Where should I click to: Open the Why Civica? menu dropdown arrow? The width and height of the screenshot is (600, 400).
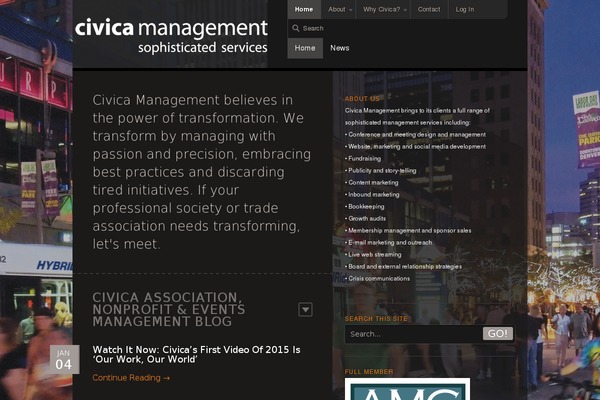[x=405, y=10]
